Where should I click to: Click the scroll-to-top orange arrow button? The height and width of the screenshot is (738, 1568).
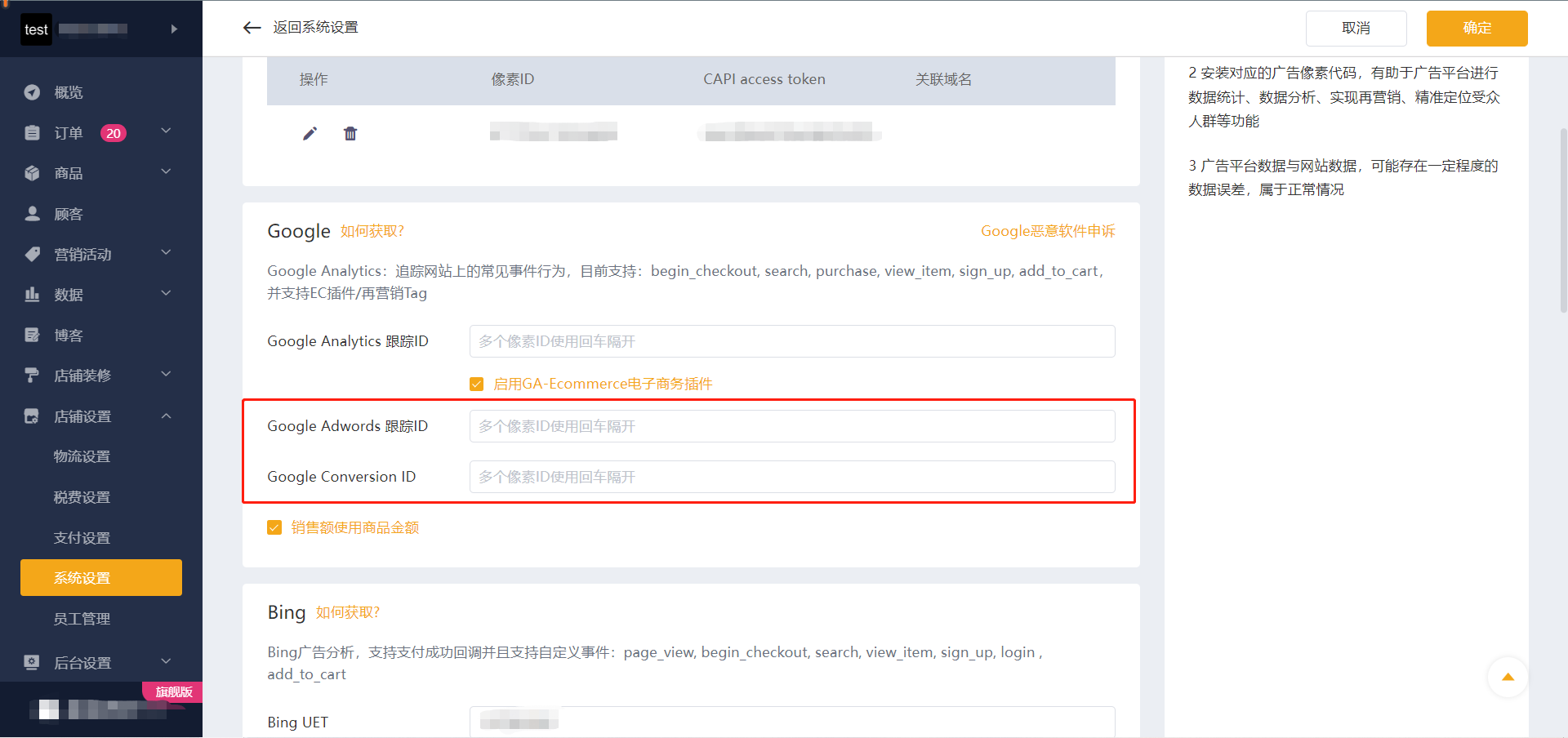[x=1508, y=677]
